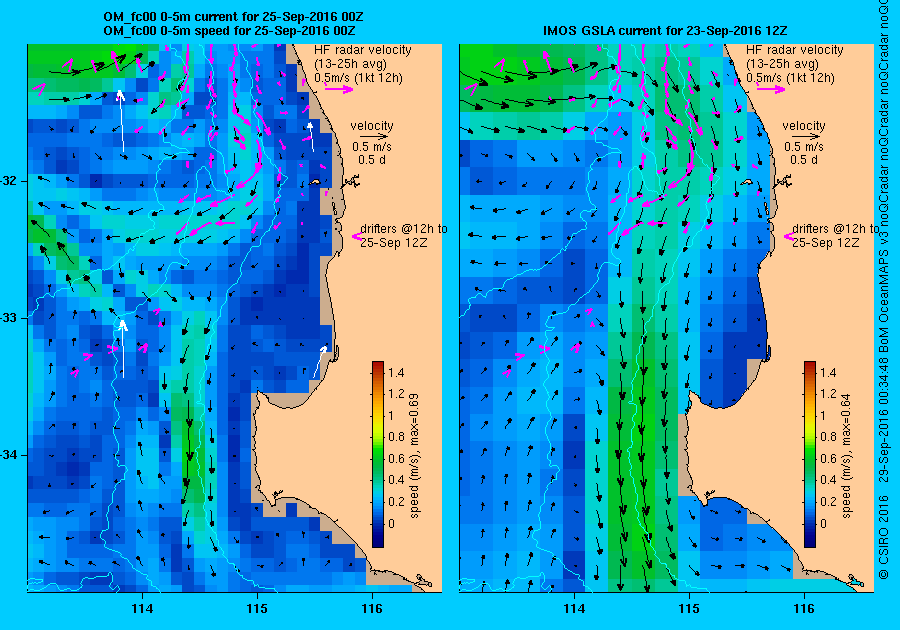Click '0.5m/s (1kt 12h)' text in left map
This screenshot has width=900, height=630.
click(358, 77)
